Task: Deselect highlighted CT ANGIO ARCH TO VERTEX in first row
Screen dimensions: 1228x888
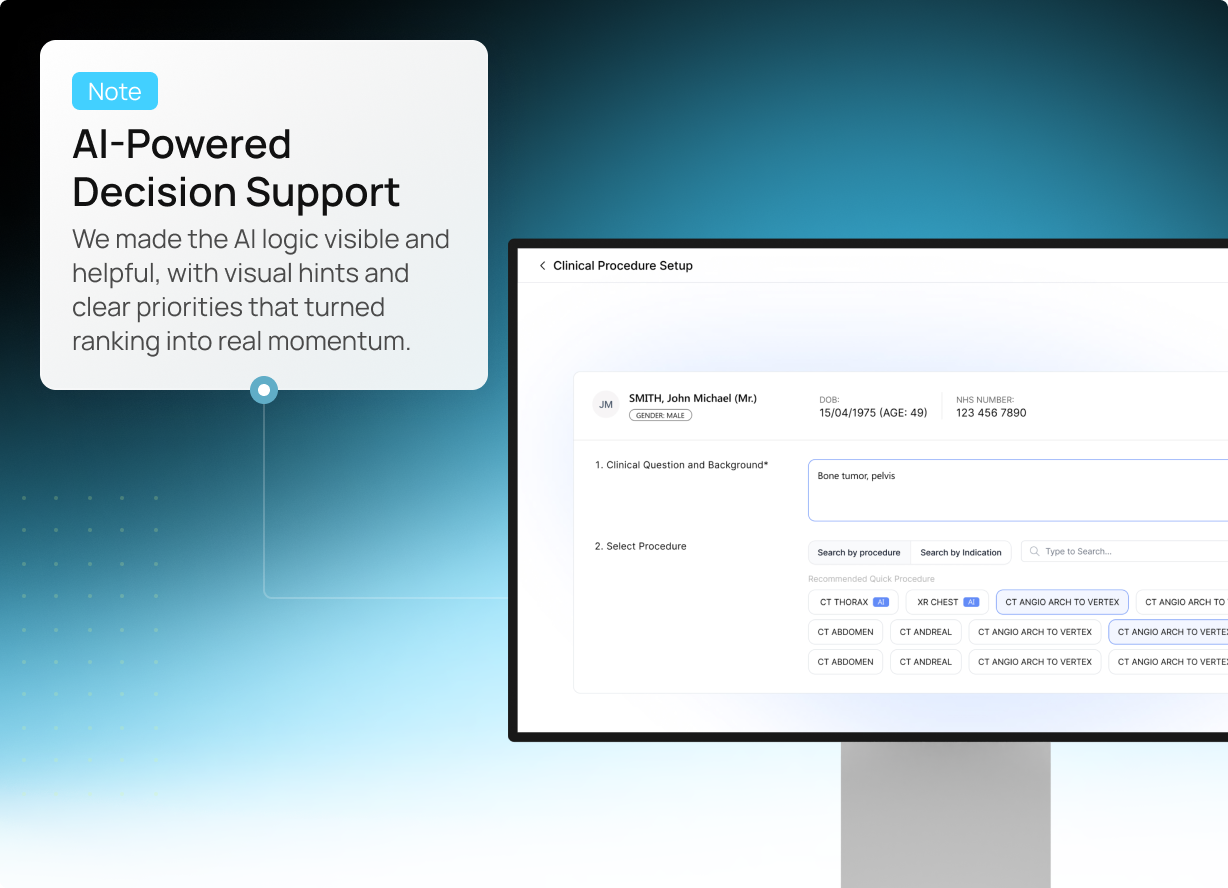Action: (1062, 602)
